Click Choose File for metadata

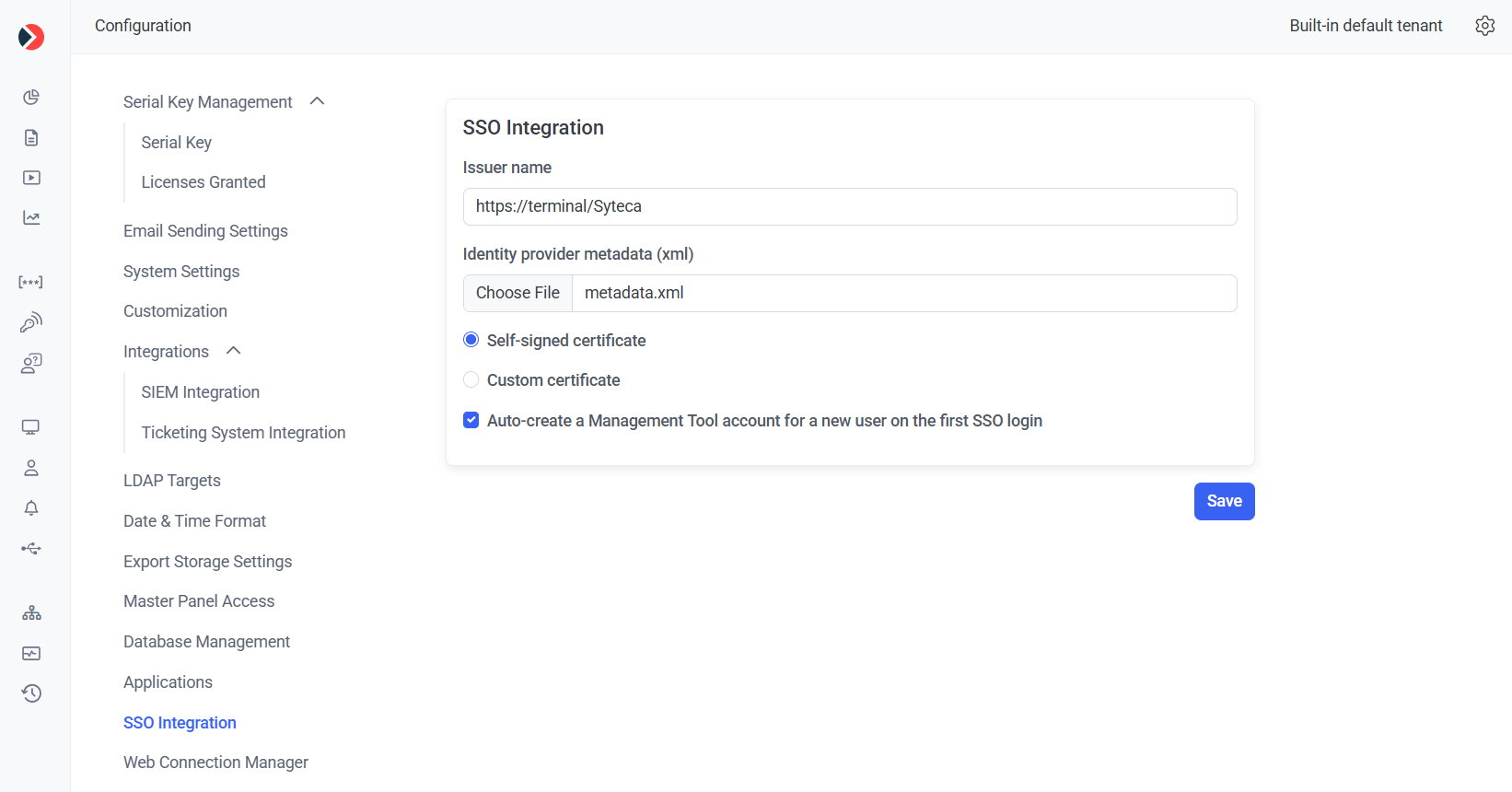[518, 293]
